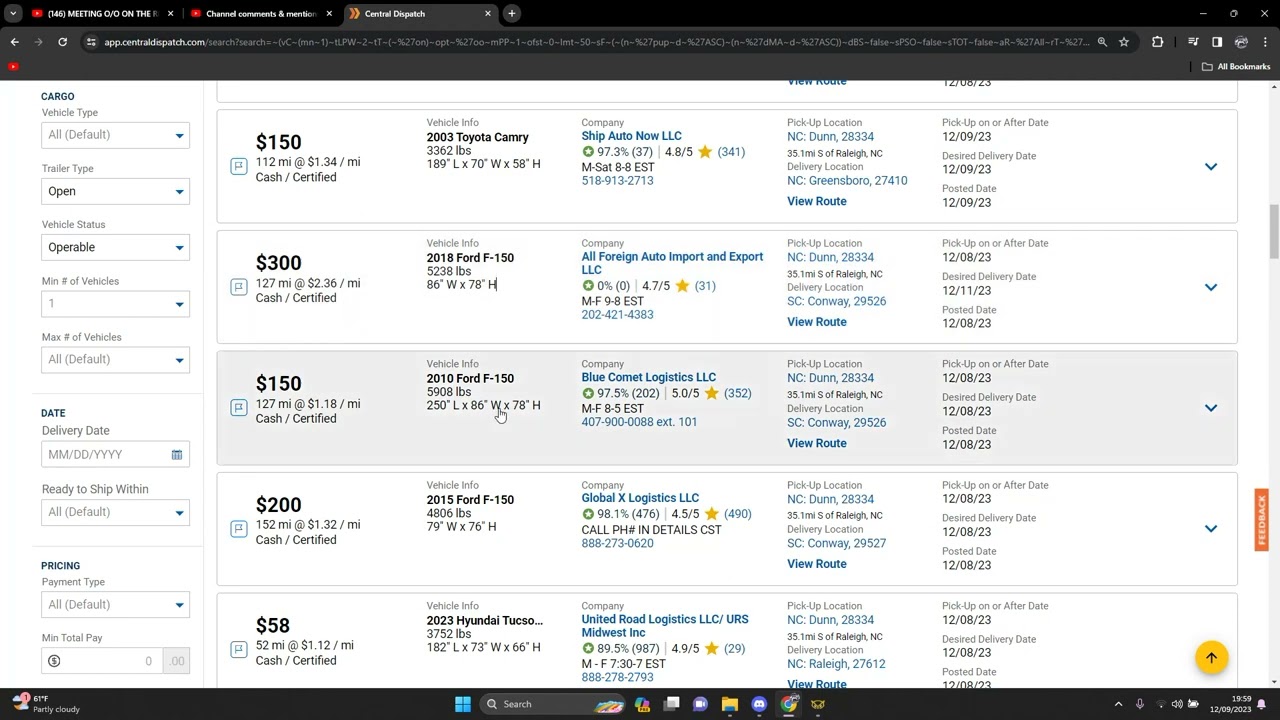The width and height of the screenshot is (1280, 720).
Task: Click note icon beside $150 Toyota Camry listing
Action: click(239, 166)
